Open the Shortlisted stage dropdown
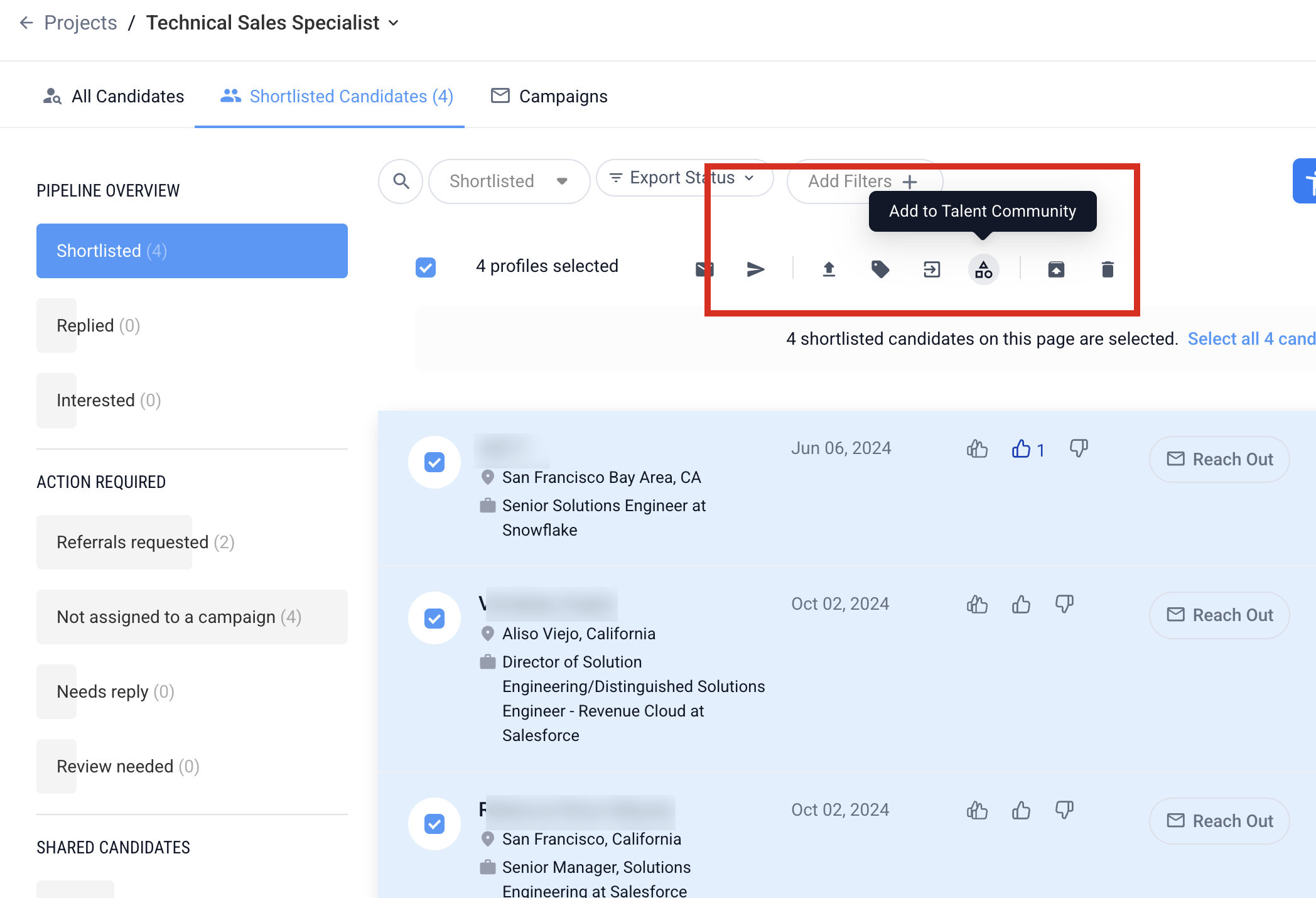1316x898 pixels. pyautogui.click(x=509, y=181)
